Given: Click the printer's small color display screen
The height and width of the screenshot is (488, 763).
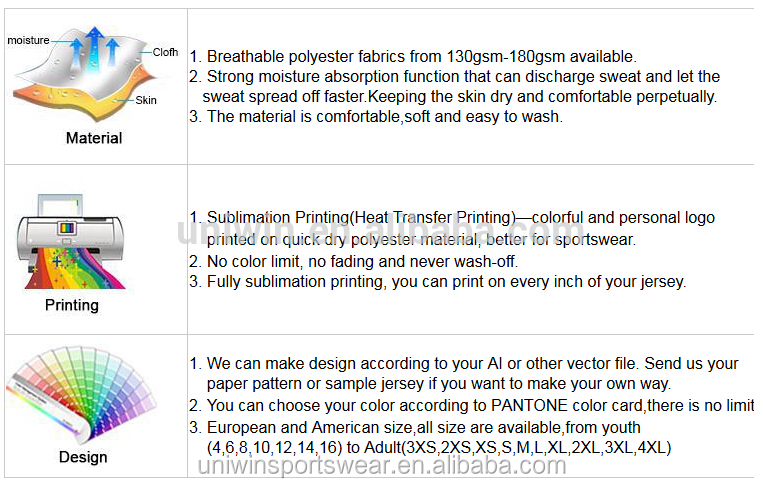Looking at the screenshot, I should pyautogui.click(x=67, y=228).
